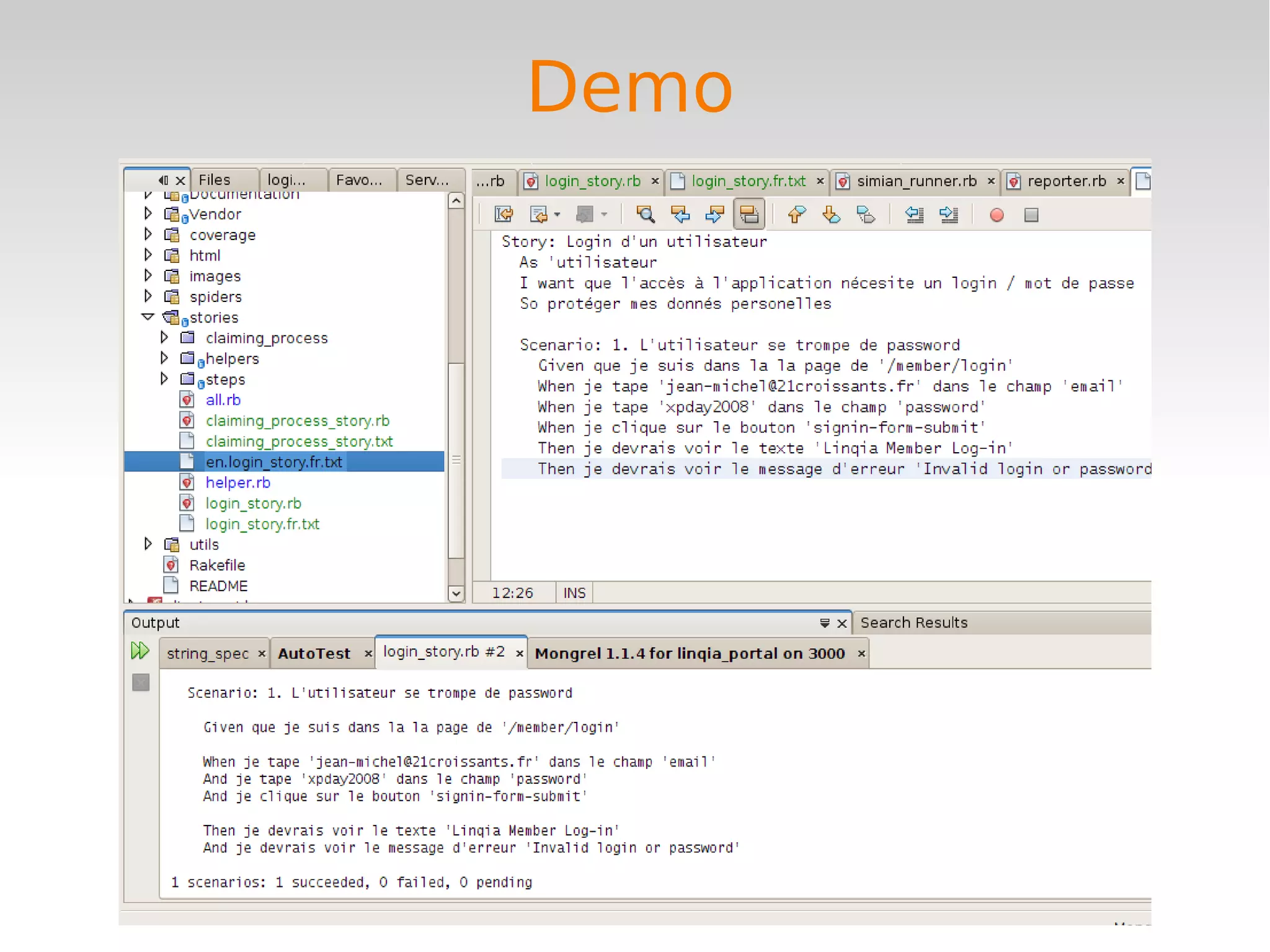This screenshot has width=1270, height=952.
Task: Click the Previous Bookmark icon
Action: pos(796,215)
